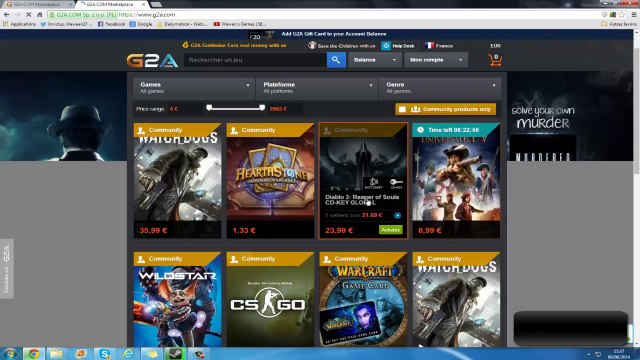Open the Hearthstone card priced 1.33 €
This screenshot has width=640, height=360.
(271, 181)
